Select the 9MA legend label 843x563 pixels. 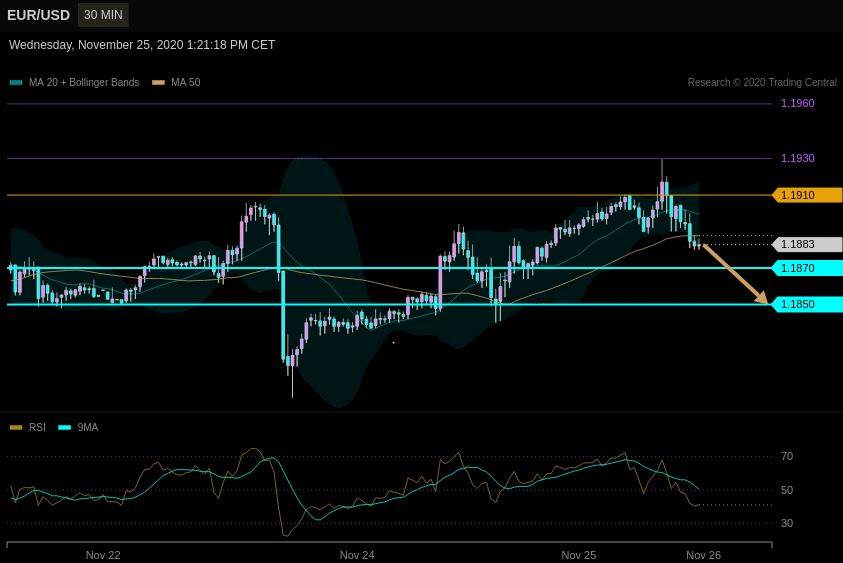click(88, 427)
